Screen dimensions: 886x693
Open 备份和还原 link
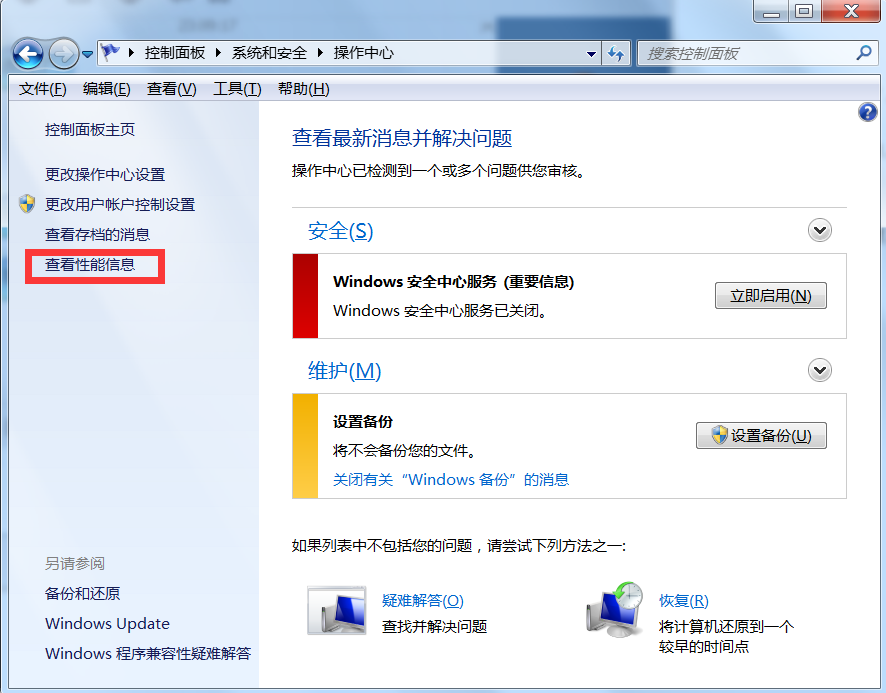[x=82, y=594]
